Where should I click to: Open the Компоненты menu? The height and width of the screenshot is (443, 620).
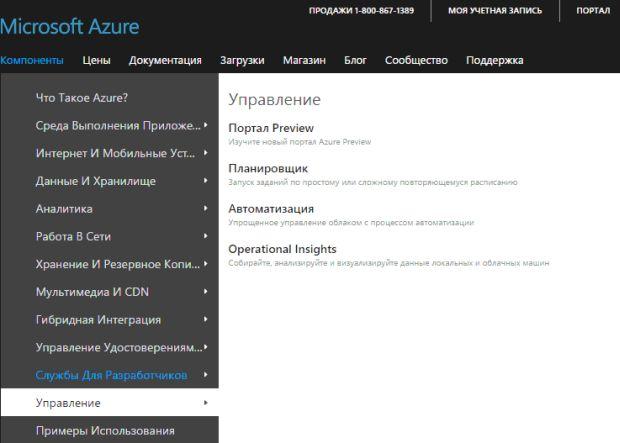(x=32, y=60)
